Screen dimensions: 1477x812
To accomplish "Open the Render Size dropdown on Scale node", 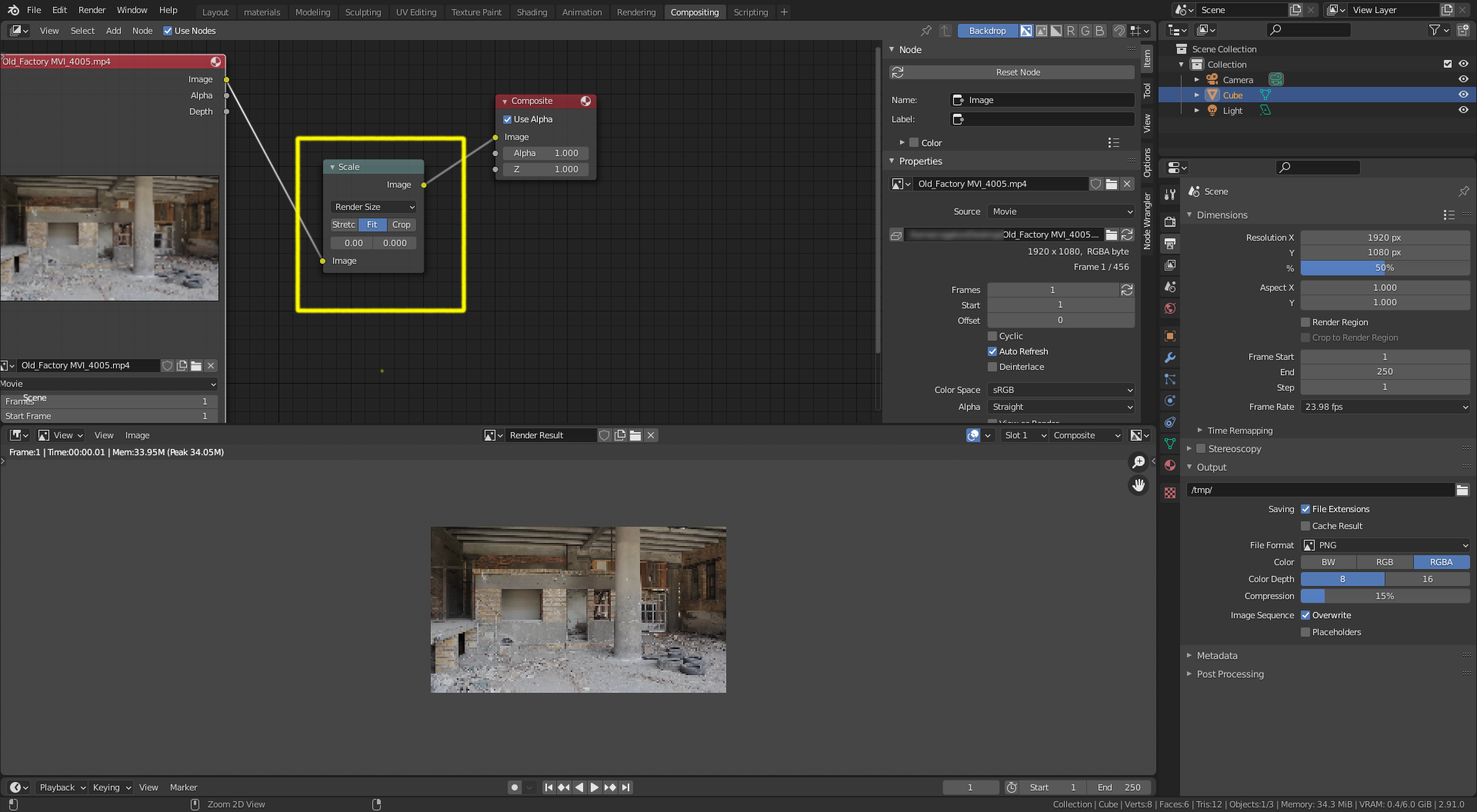I will [374, 207].
